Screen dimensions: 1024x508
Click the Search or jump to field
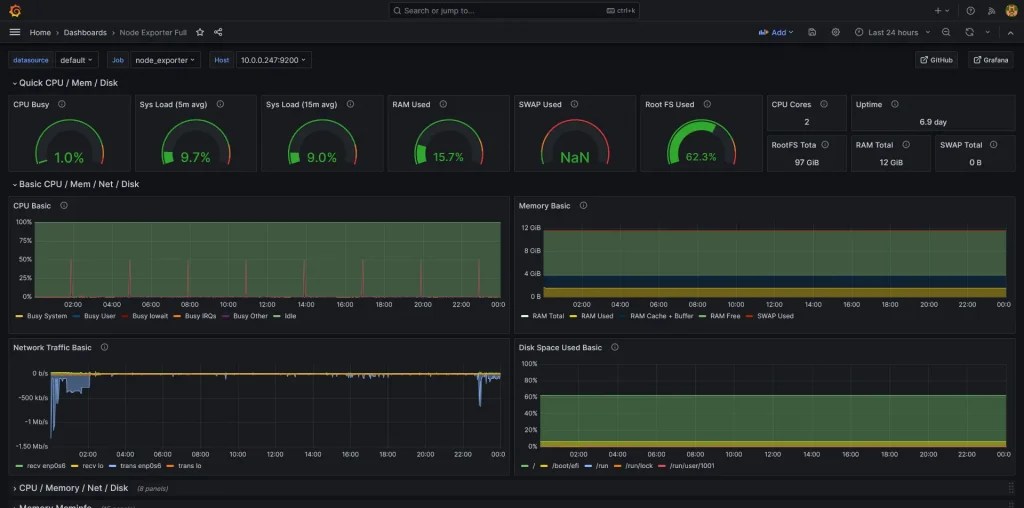(514, 10)
